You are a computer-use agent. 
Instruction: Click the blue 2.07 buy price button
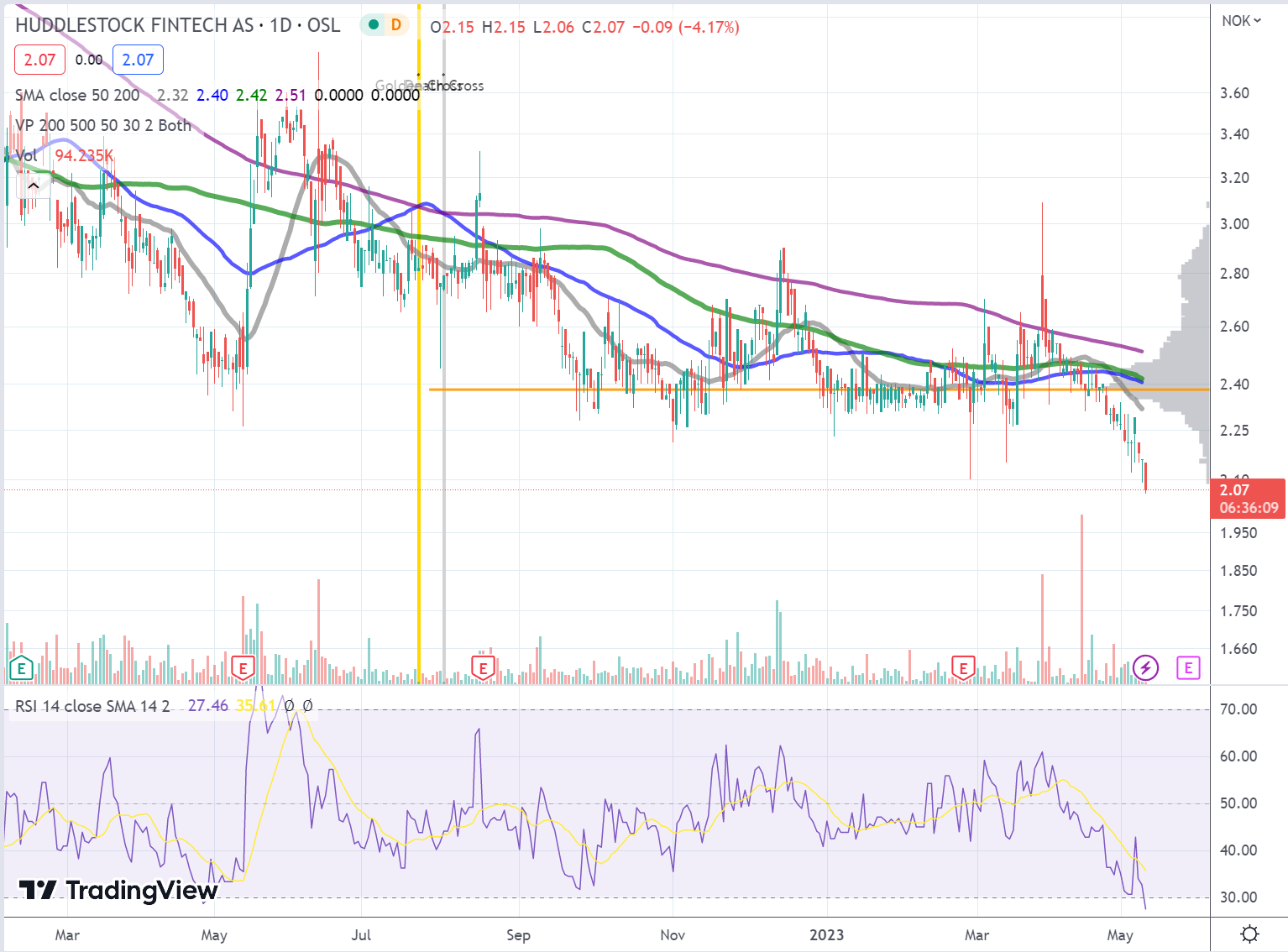click(x=138, y=60)
